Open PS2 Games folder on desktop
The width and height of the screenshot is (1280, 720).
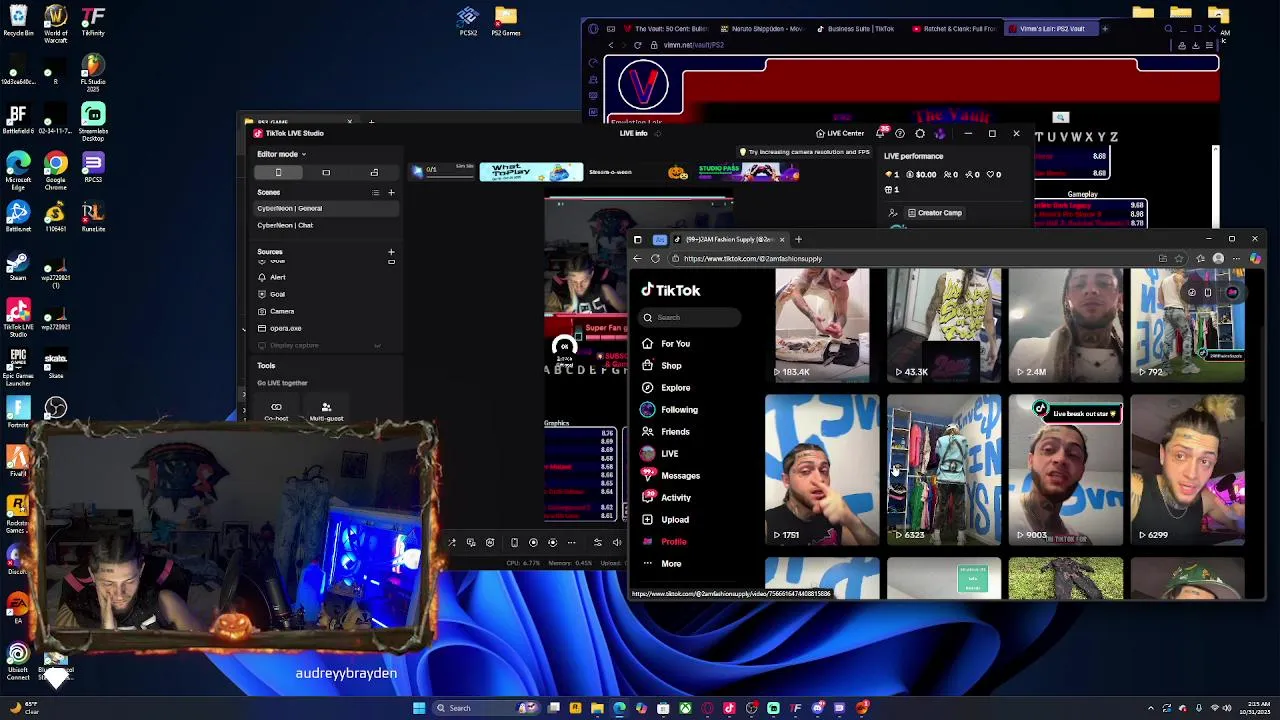pos(505,22)
